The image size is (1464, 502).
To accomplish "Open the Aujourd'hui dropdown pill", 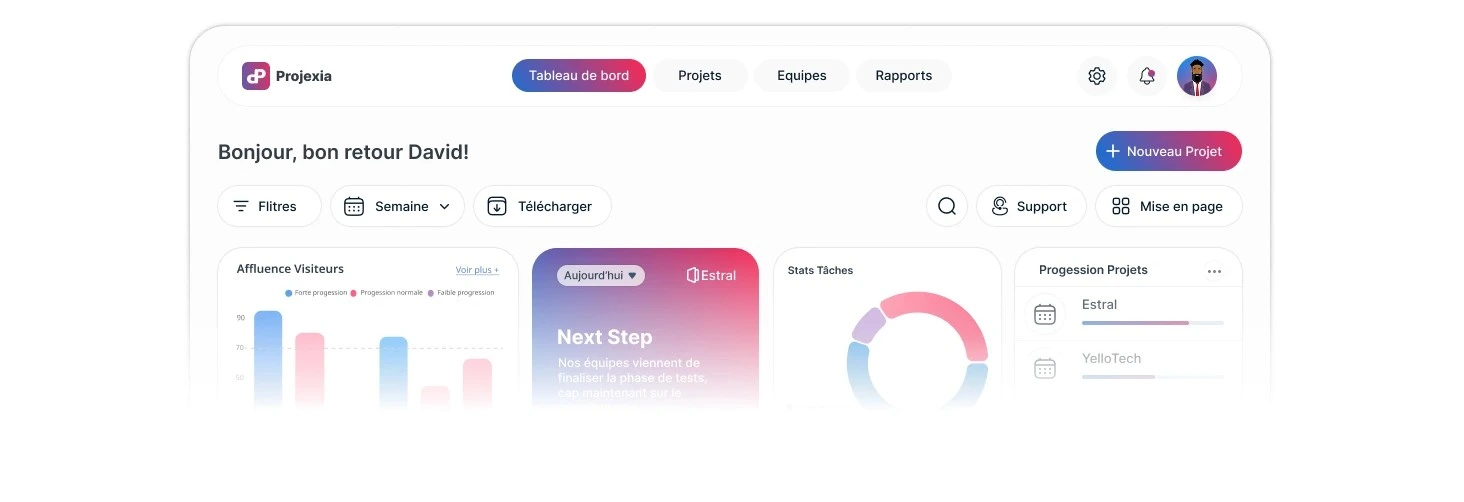I will tap(601, 275).
